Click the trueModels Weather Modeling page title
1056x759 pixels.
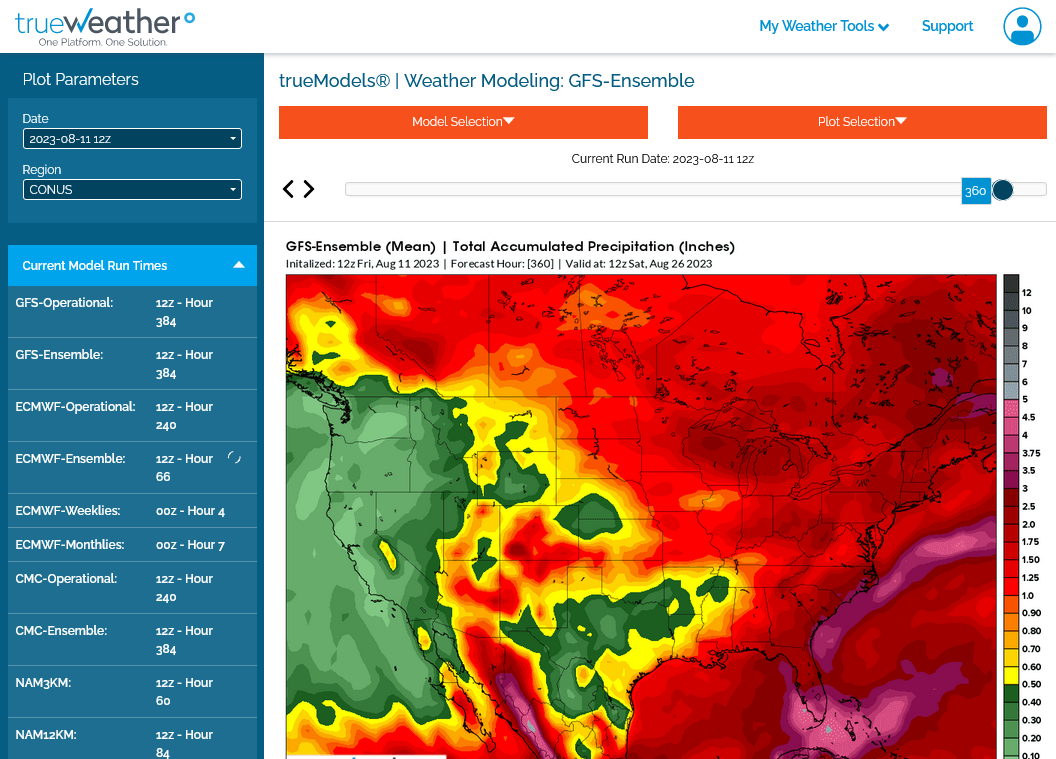[486, 81]
